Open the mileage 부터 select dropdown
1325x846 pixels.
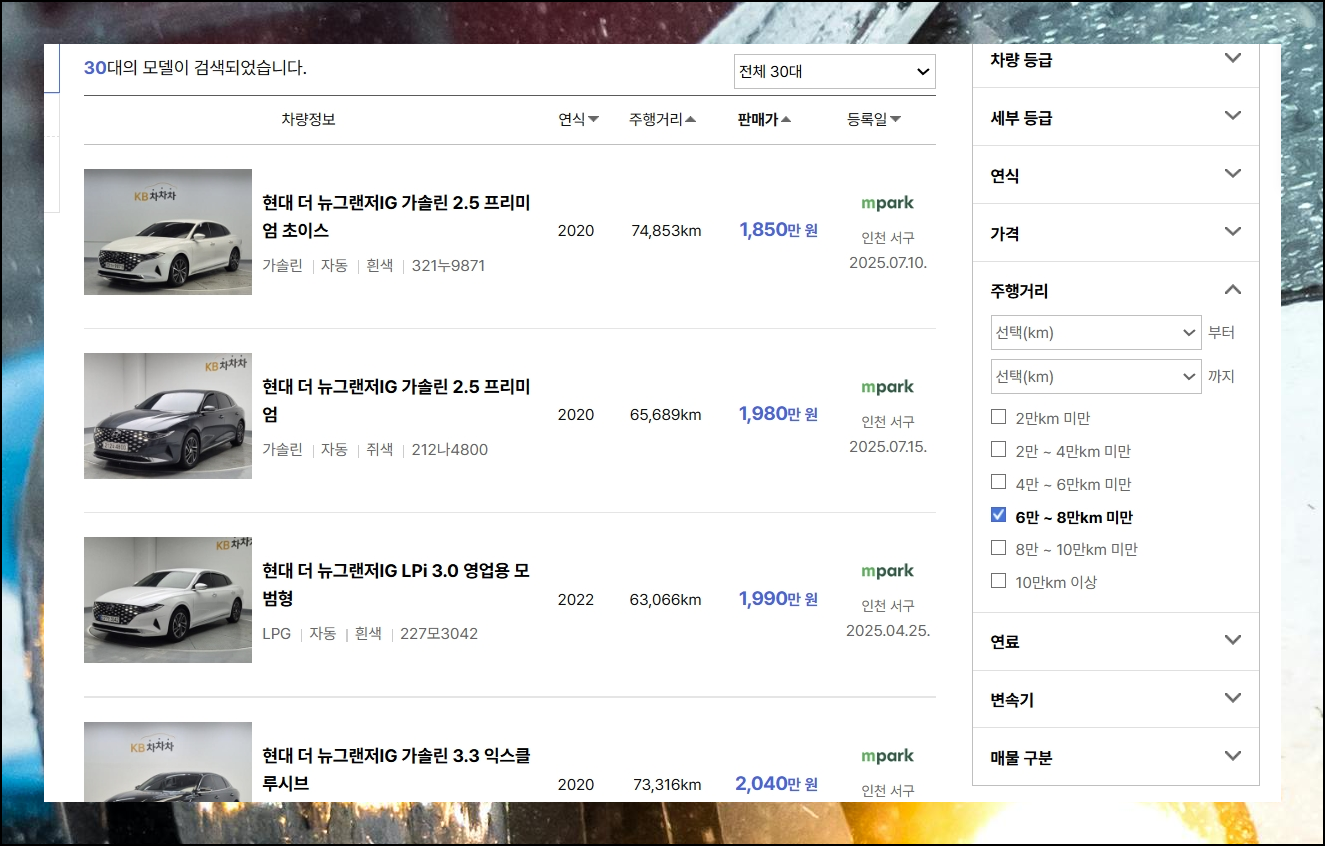(1096, 332)
